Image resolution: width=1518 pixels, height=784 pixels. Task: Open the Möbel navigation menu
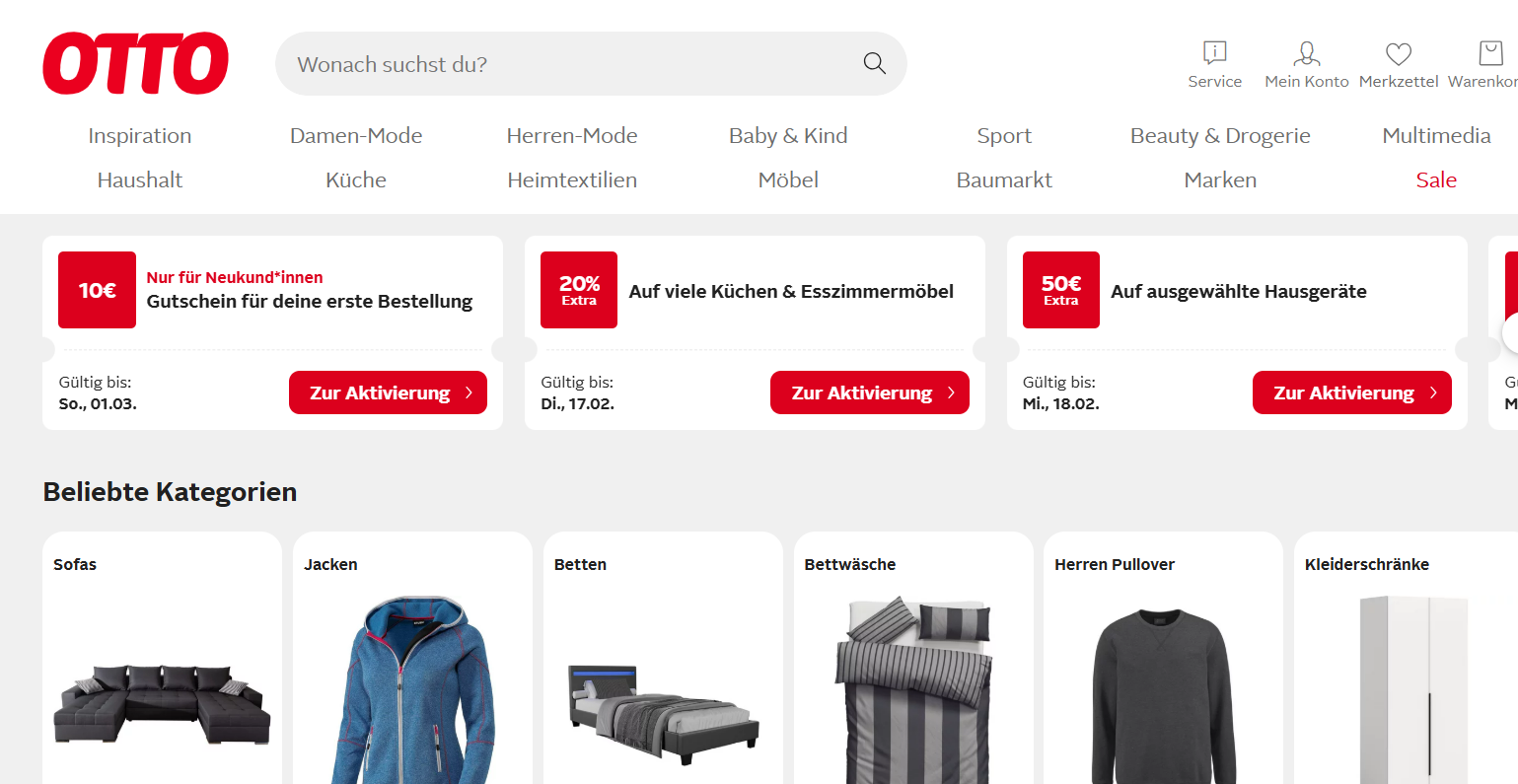(788, 180)
